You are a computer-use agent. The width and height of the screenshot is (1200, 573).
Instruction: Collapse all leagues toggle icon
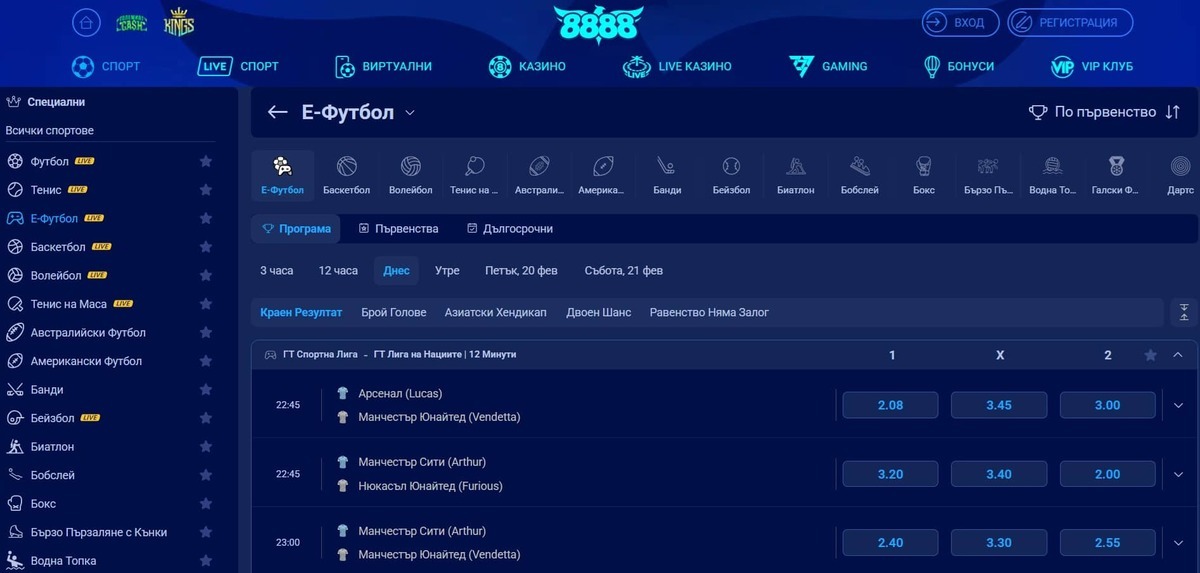(1183, 313)
